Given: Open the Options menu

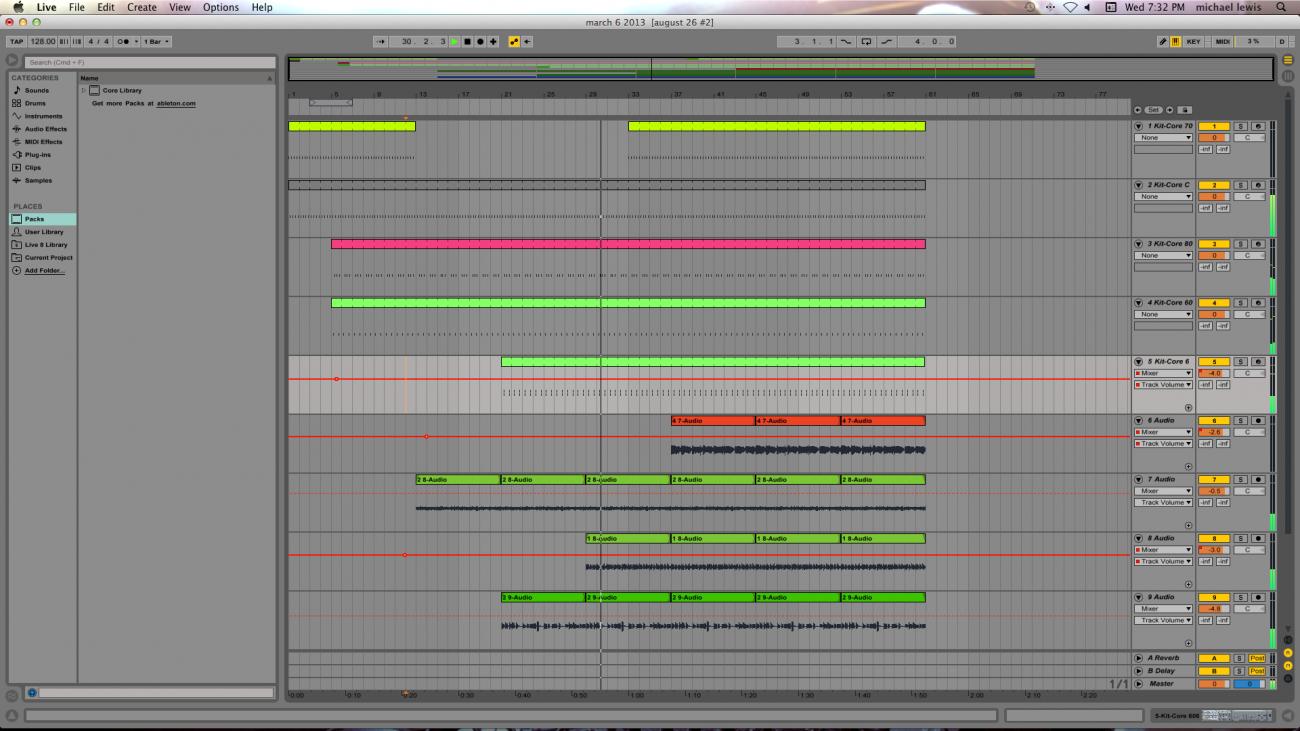Looking at the screenshot, I should pyautogui.click(x=221, y=7).
